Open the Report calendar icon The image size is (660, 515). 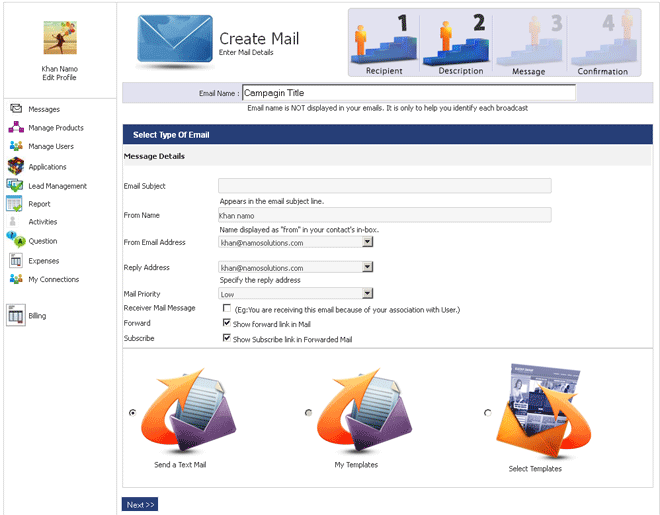(14, 204)
